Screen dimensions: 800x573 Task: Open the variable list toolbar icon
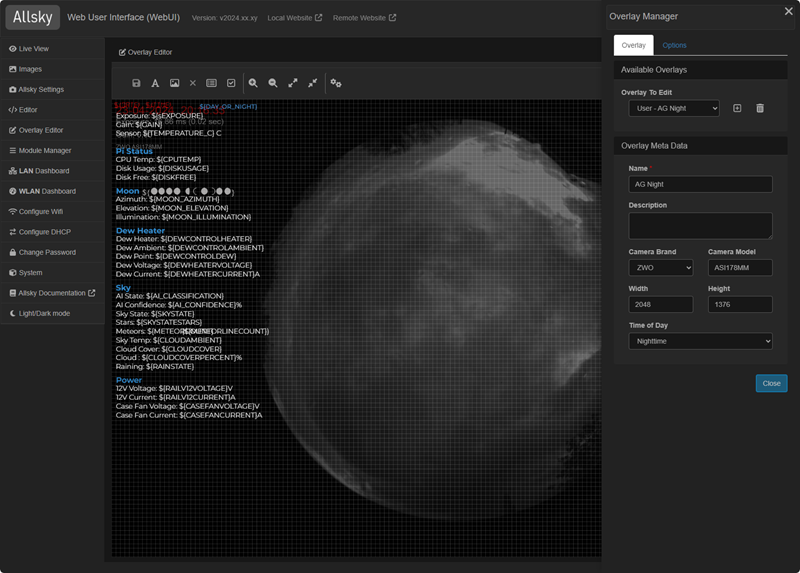pos(211,83)
